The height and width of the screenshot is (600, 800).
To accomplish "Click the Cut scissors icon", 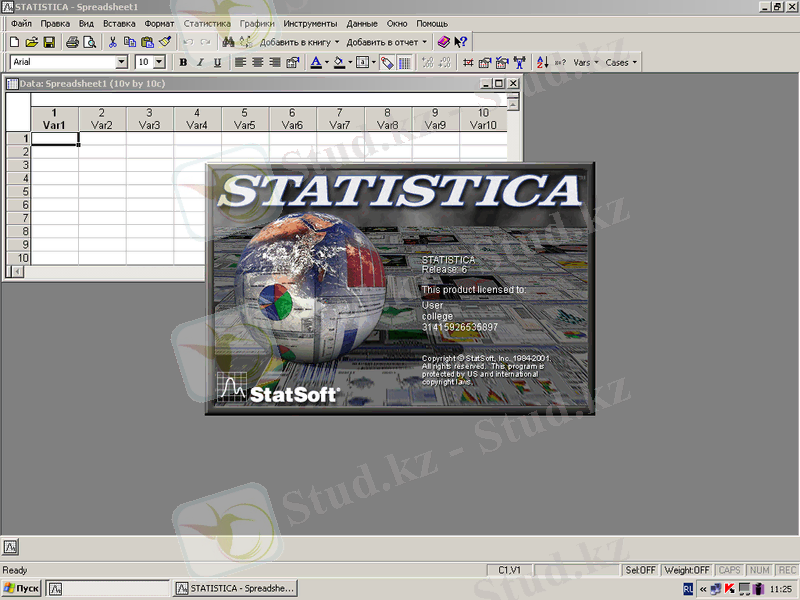I will click(112, 42).
